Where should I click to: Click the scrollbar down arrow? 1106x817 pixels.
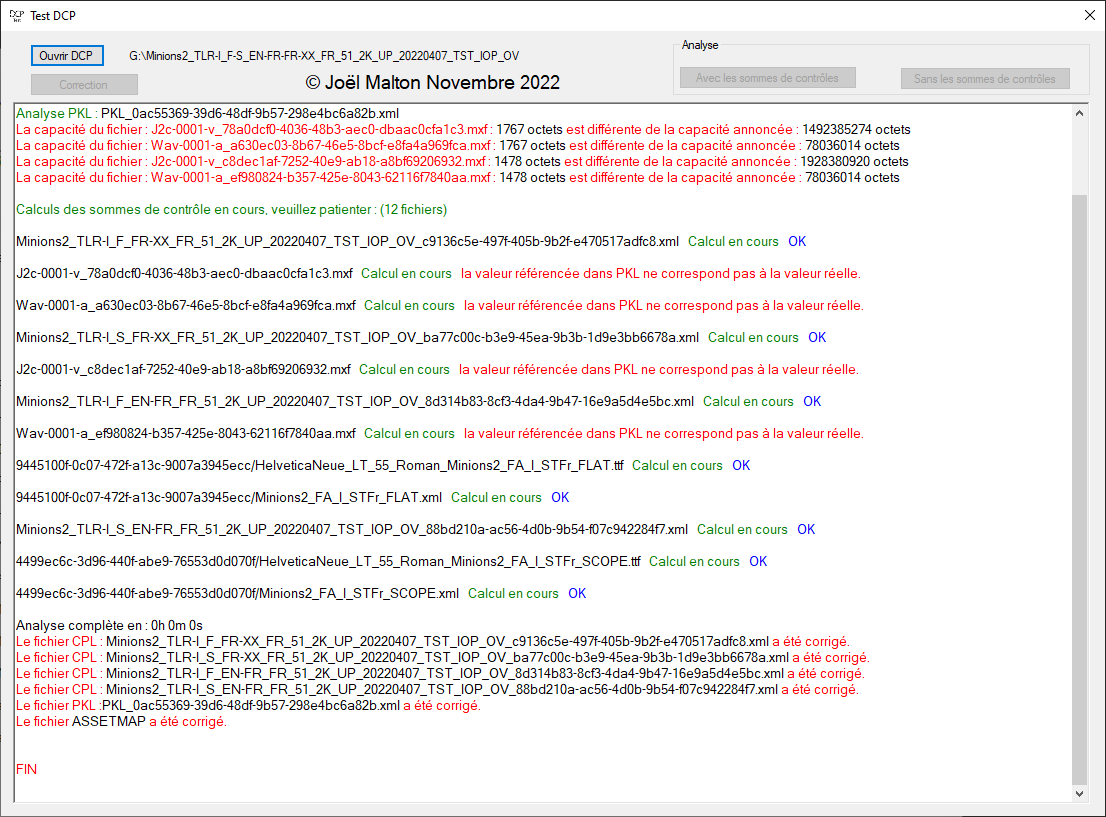[1079, 794]
